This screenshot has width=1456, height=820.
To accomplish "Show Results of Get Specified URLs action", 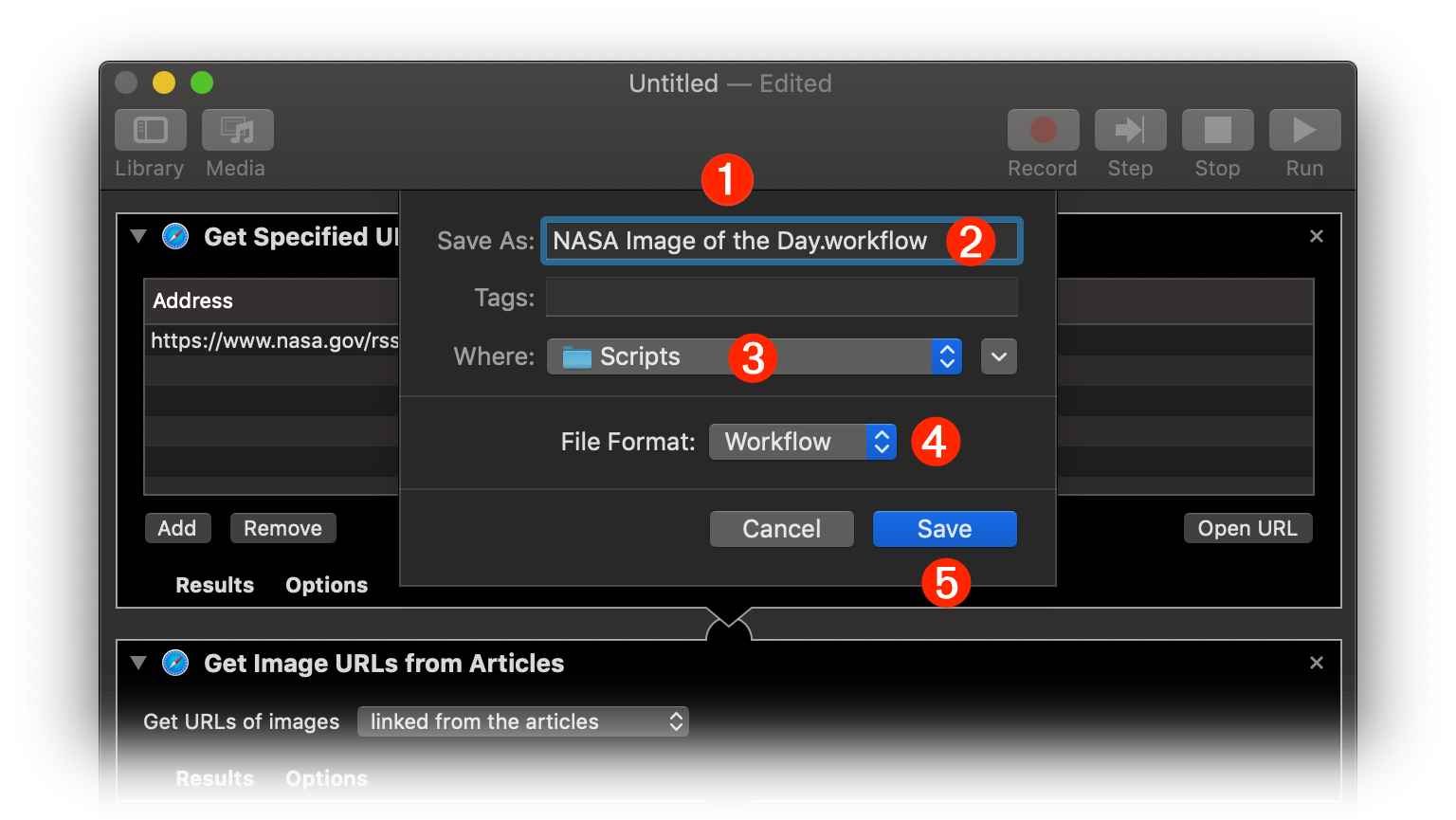I will pos(214,585).
